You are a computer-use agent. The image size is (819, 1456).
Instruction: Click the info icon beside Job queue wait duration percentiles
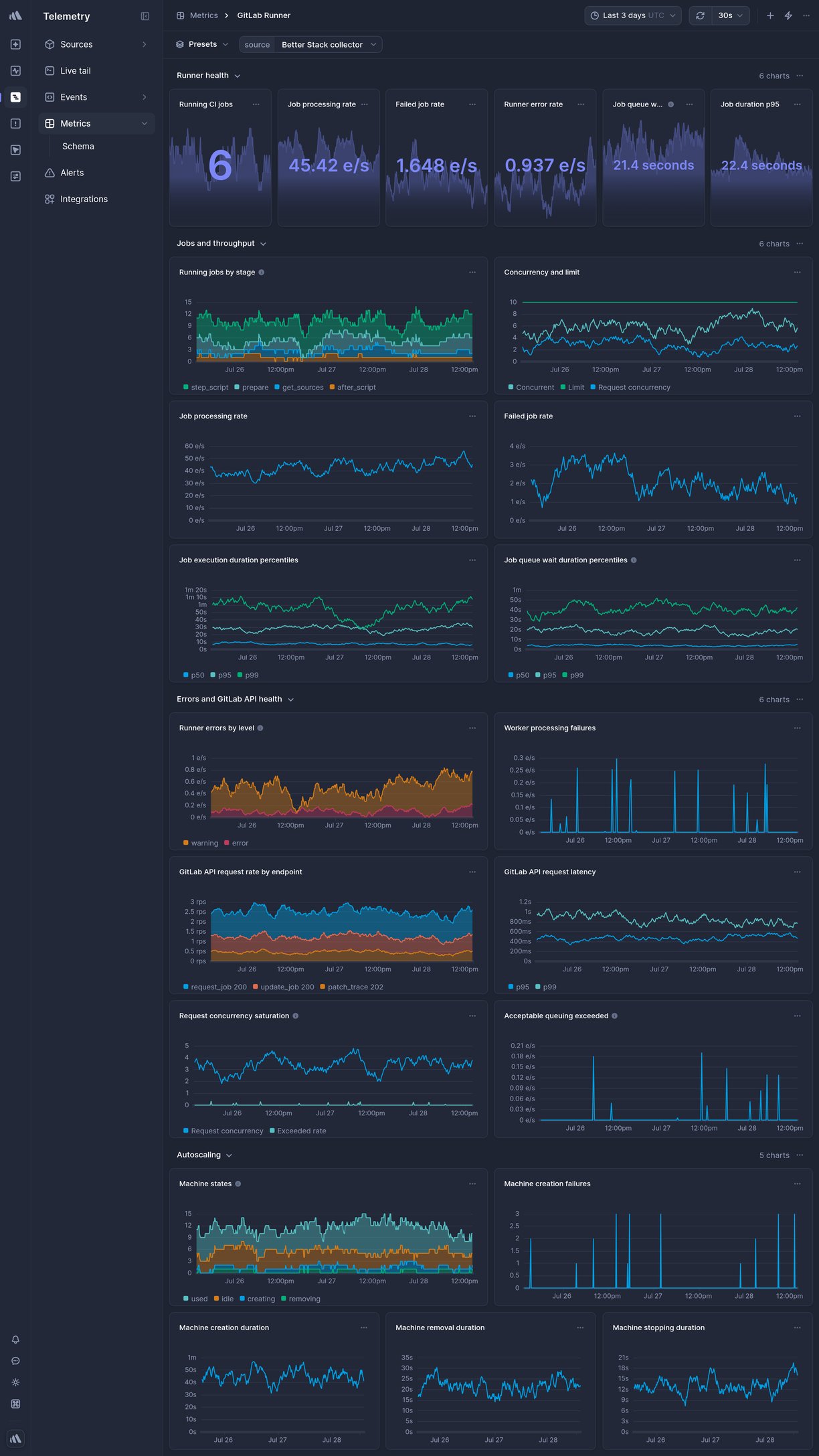tap(634, 560)
